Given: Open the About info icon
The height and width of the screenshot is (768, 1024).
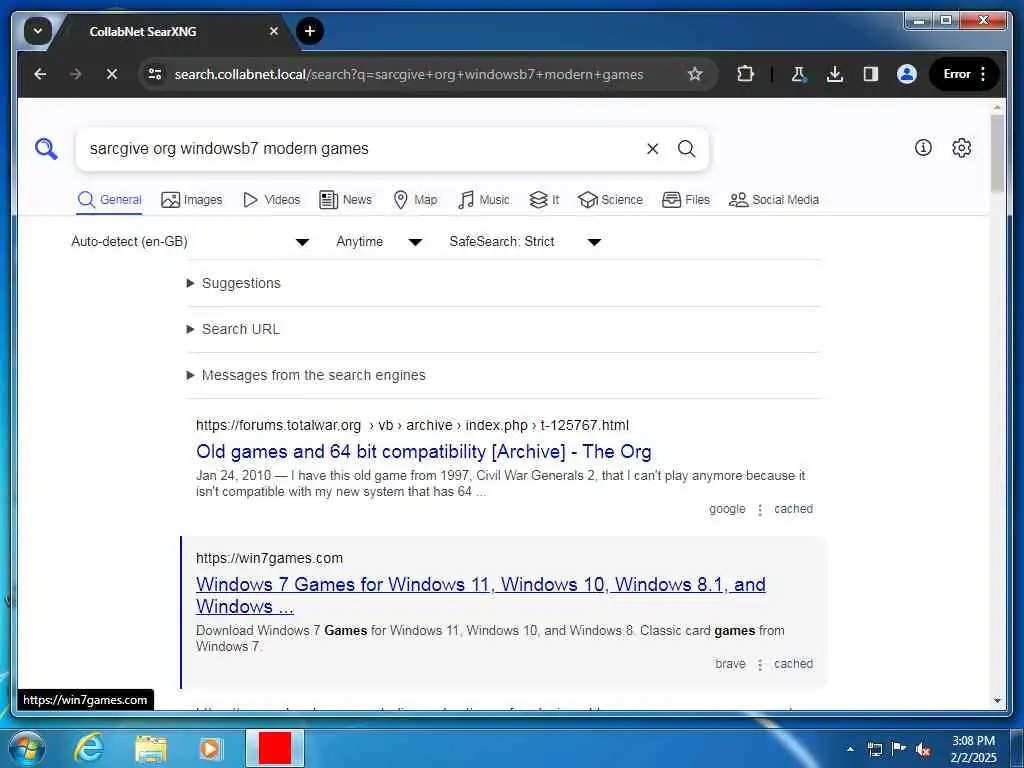Looking at the screenshot, I should [923, 148].
